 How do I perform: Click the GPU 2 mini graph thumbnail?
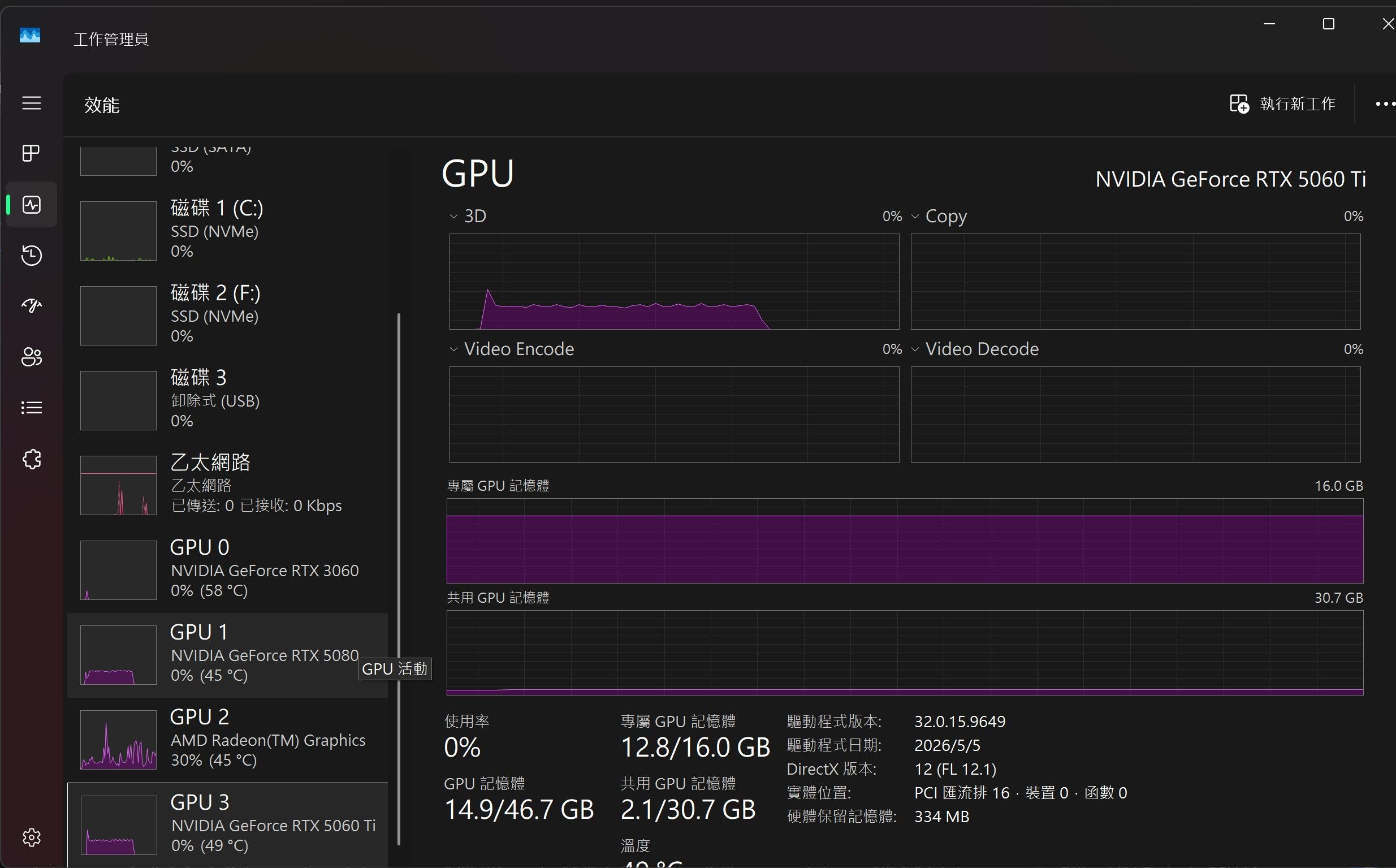pos(118,740)
